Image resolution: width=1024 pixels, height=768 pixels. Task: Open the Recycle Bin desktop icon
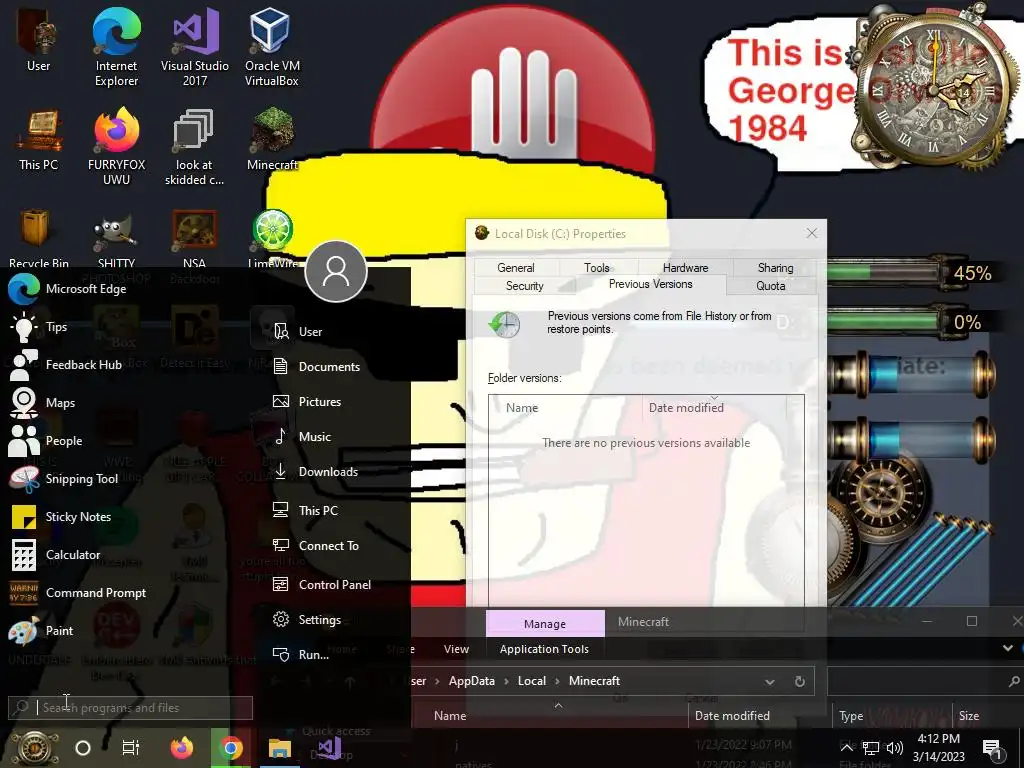pyautogui.click(x=38, y=238)
